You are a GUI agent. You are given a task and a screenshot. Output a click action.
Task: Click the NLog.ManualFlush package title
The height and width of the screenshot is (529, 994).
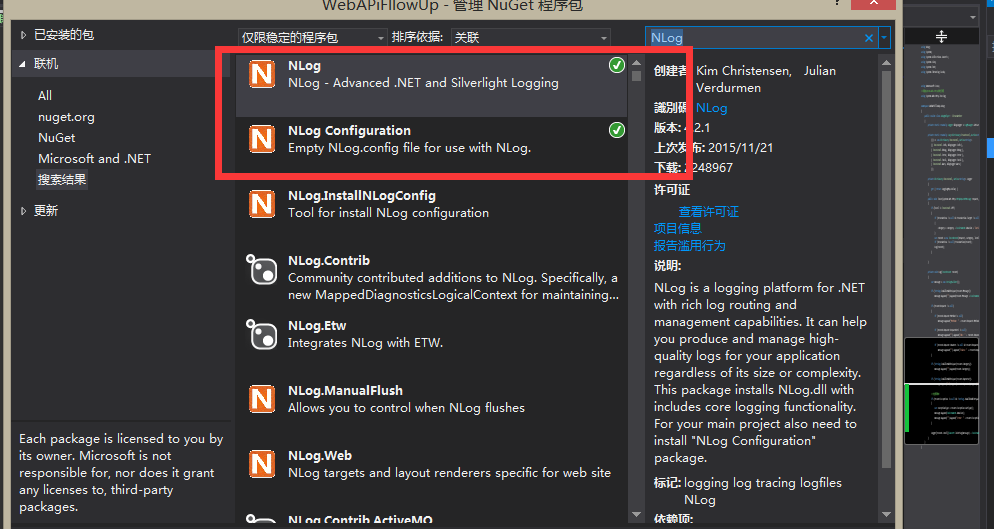[x=345, y=391]
